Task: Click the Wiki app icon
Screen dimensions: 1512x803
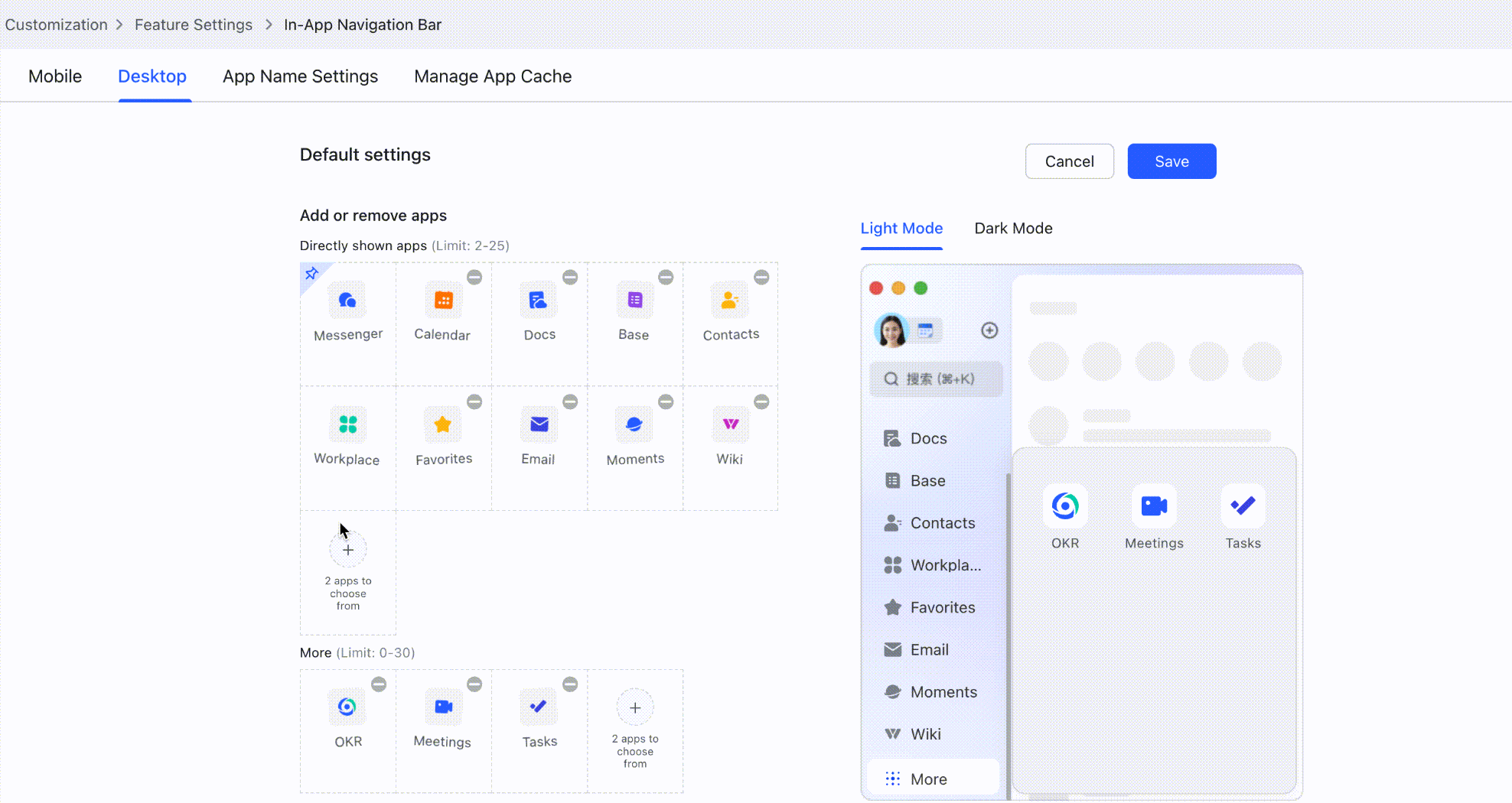Action: 730,425
